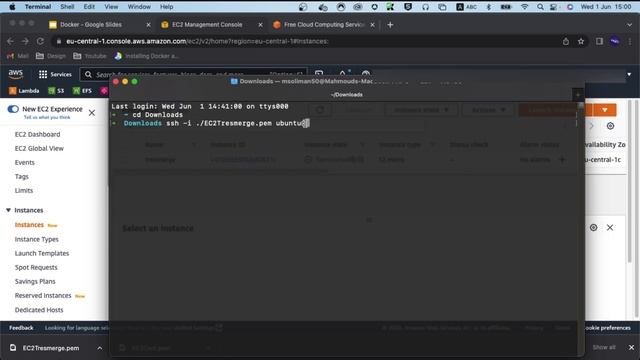Viewport: 640px width, 360px height.
Task: Open the EFS shortcut in favorites bar
Action: 82,91
